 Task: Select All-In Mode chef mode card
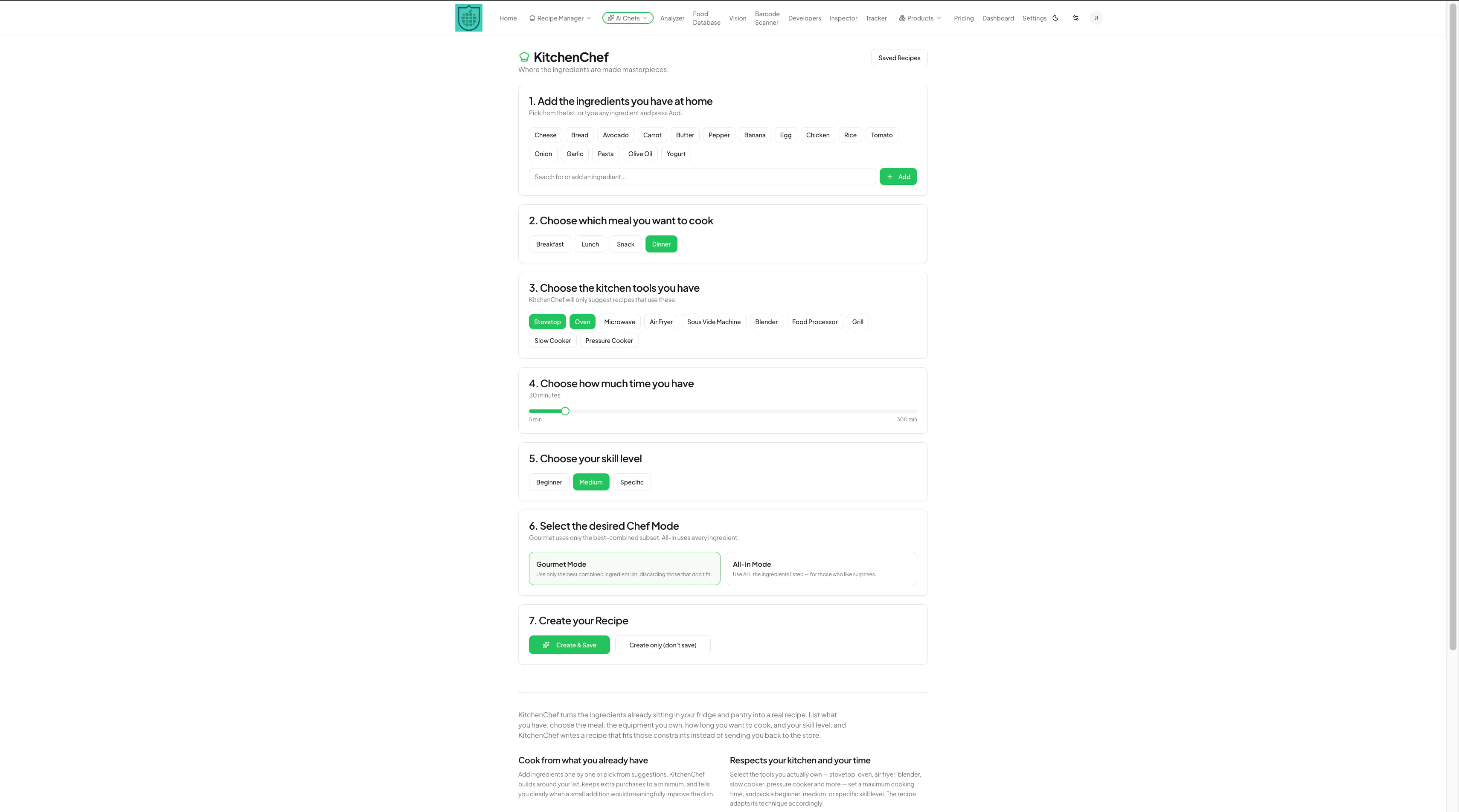tap(821, 568)
